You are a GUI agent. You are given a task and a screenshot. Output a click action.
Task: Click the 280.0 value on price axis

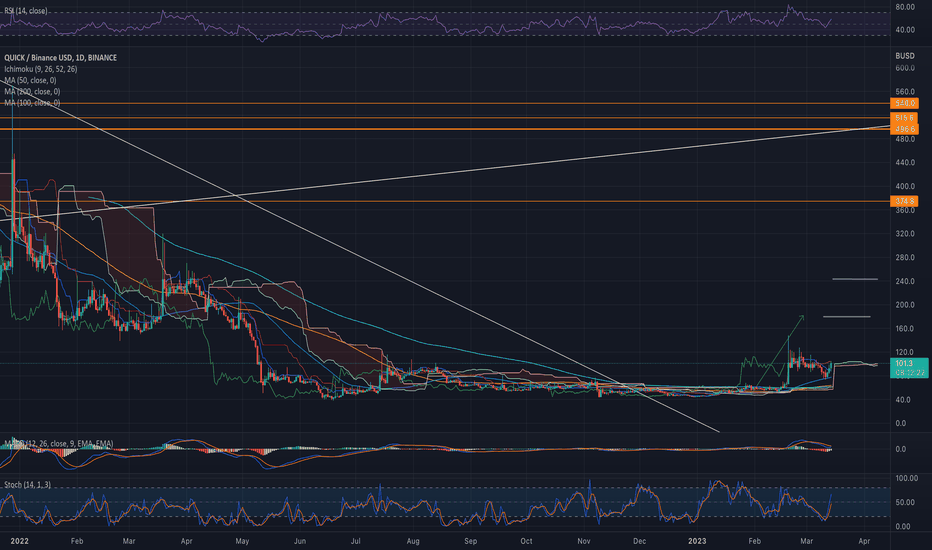(905, 257)
